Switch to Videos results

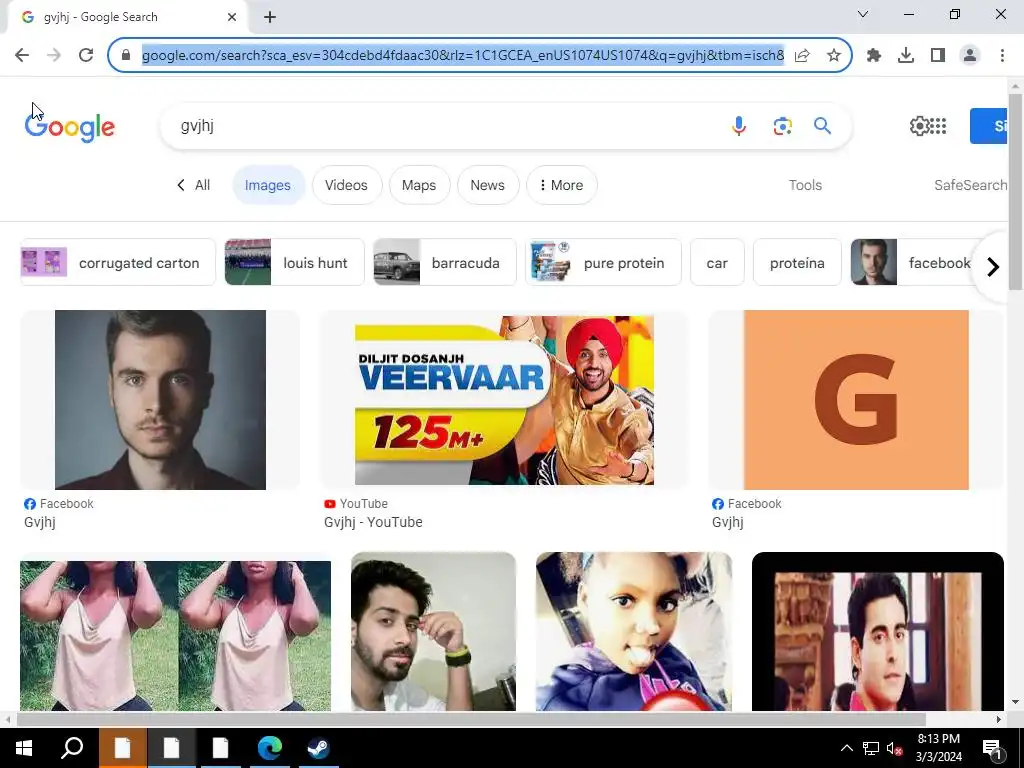coord(346,185)
